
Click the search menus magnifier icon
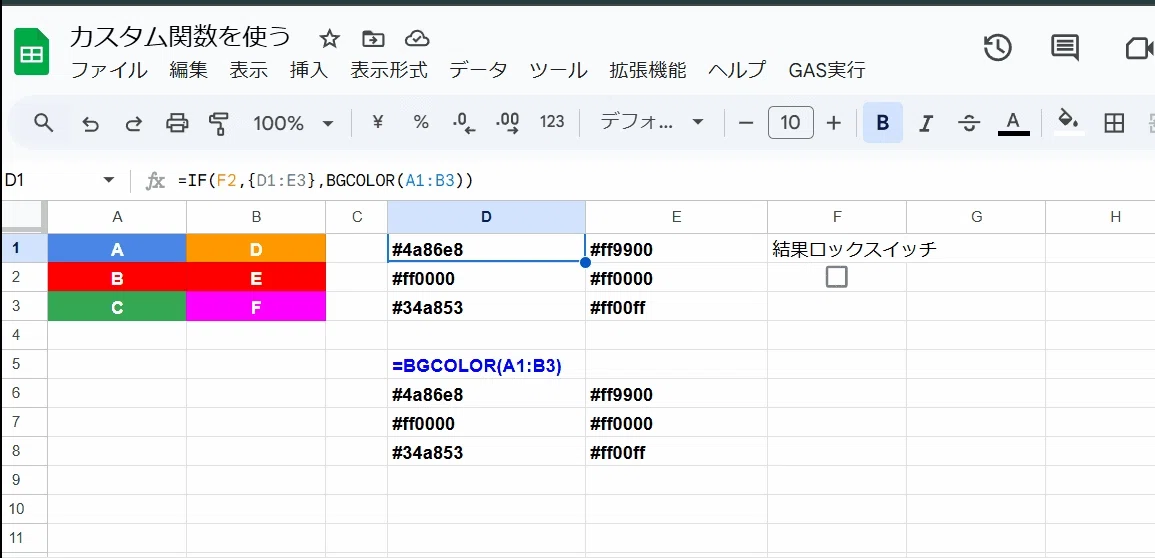44,123
